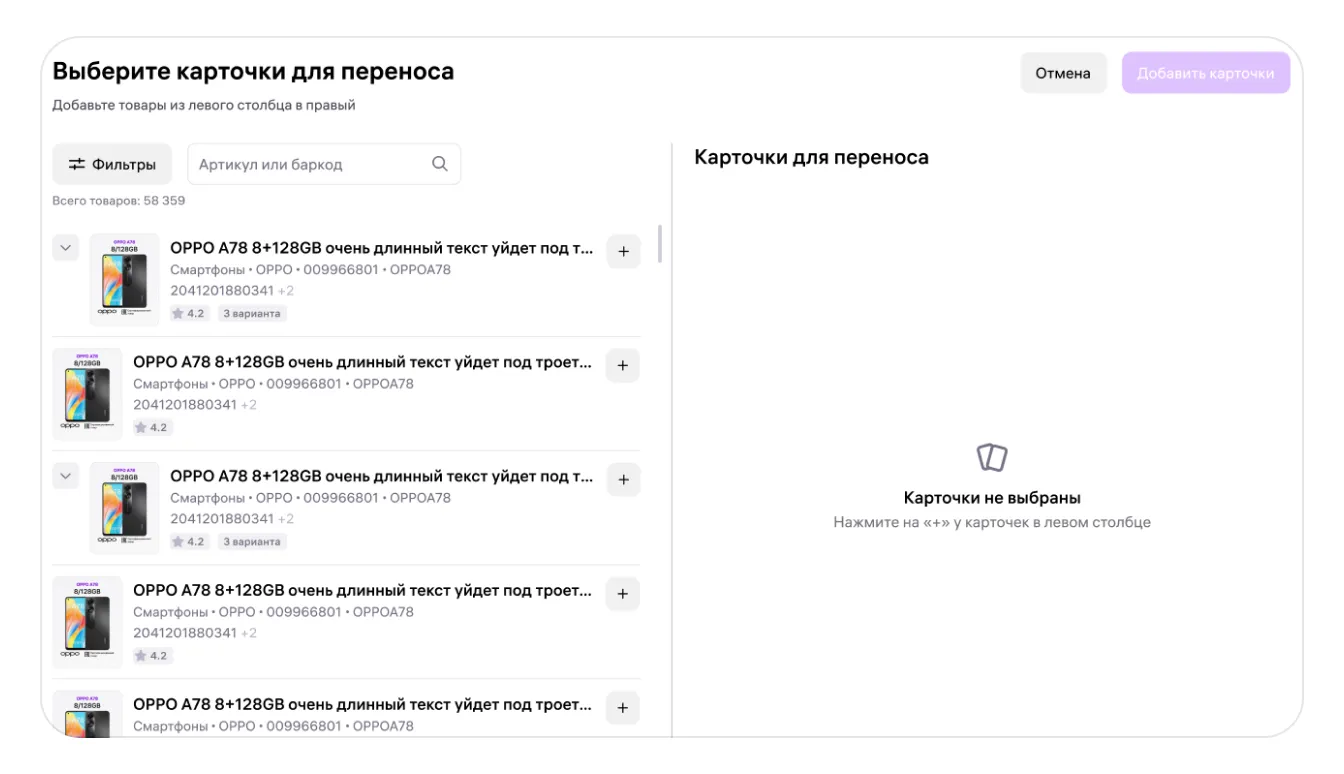Click the plus icon on the first product card

pyautogui.click(x=623, y=252)
